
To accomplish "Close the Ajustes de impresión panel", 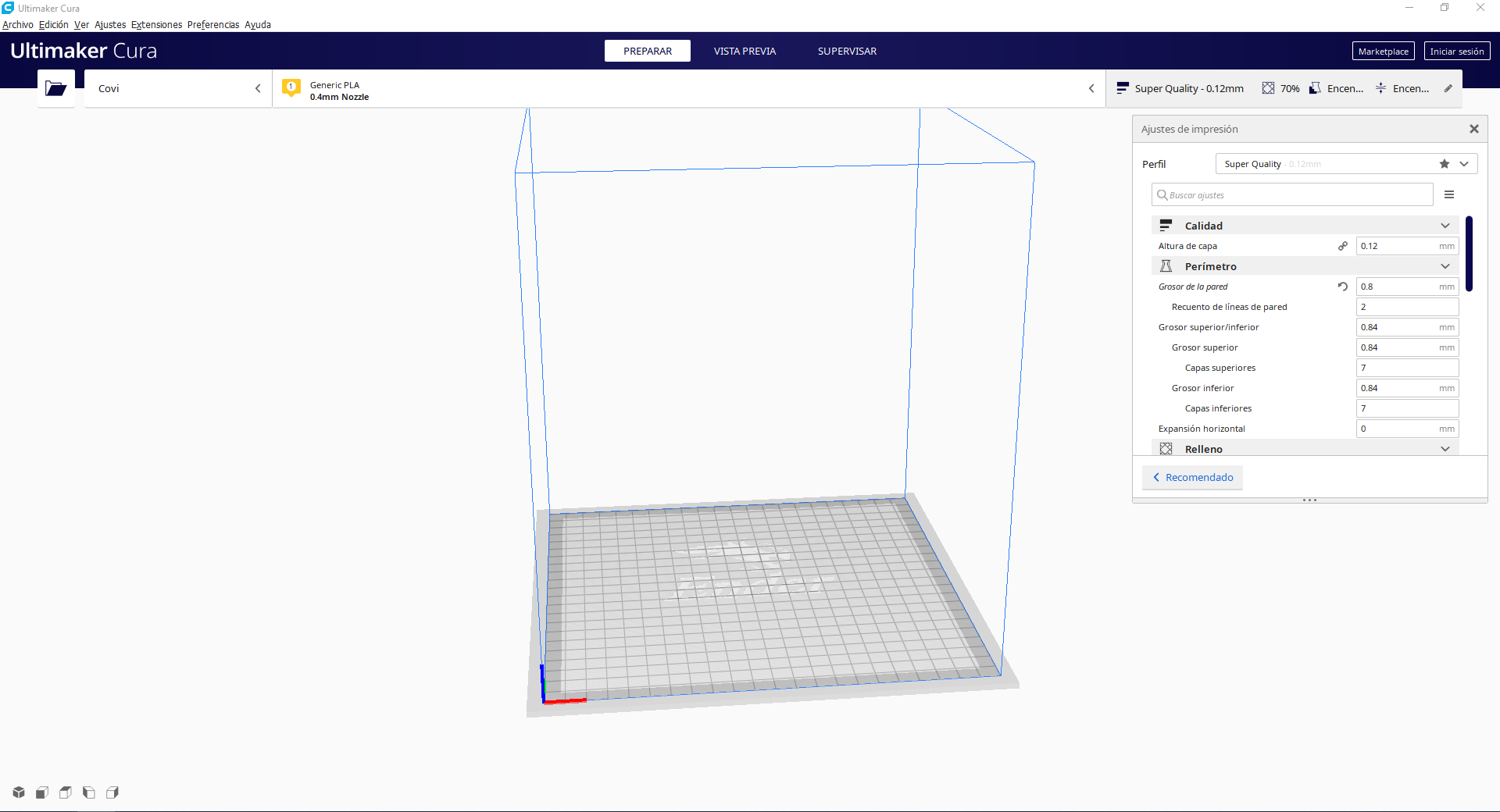I will 1474,129.
